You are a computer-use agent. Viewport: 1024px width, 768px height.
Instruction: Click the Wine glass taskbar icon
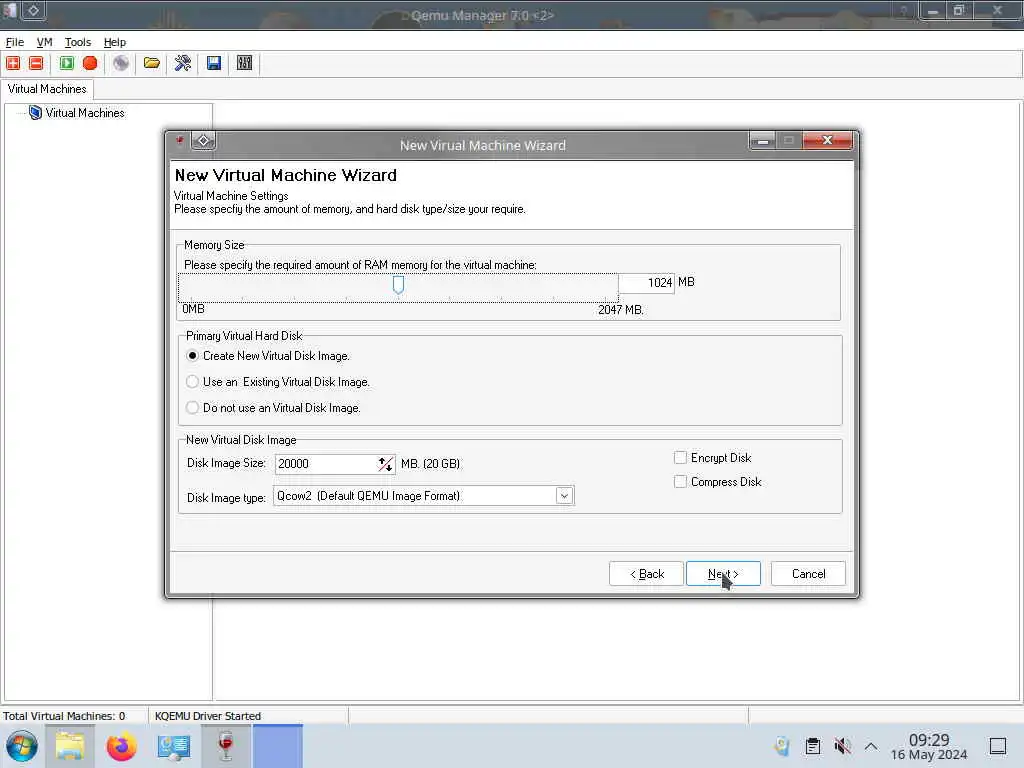pyautogui.click(x=225, y=746)
